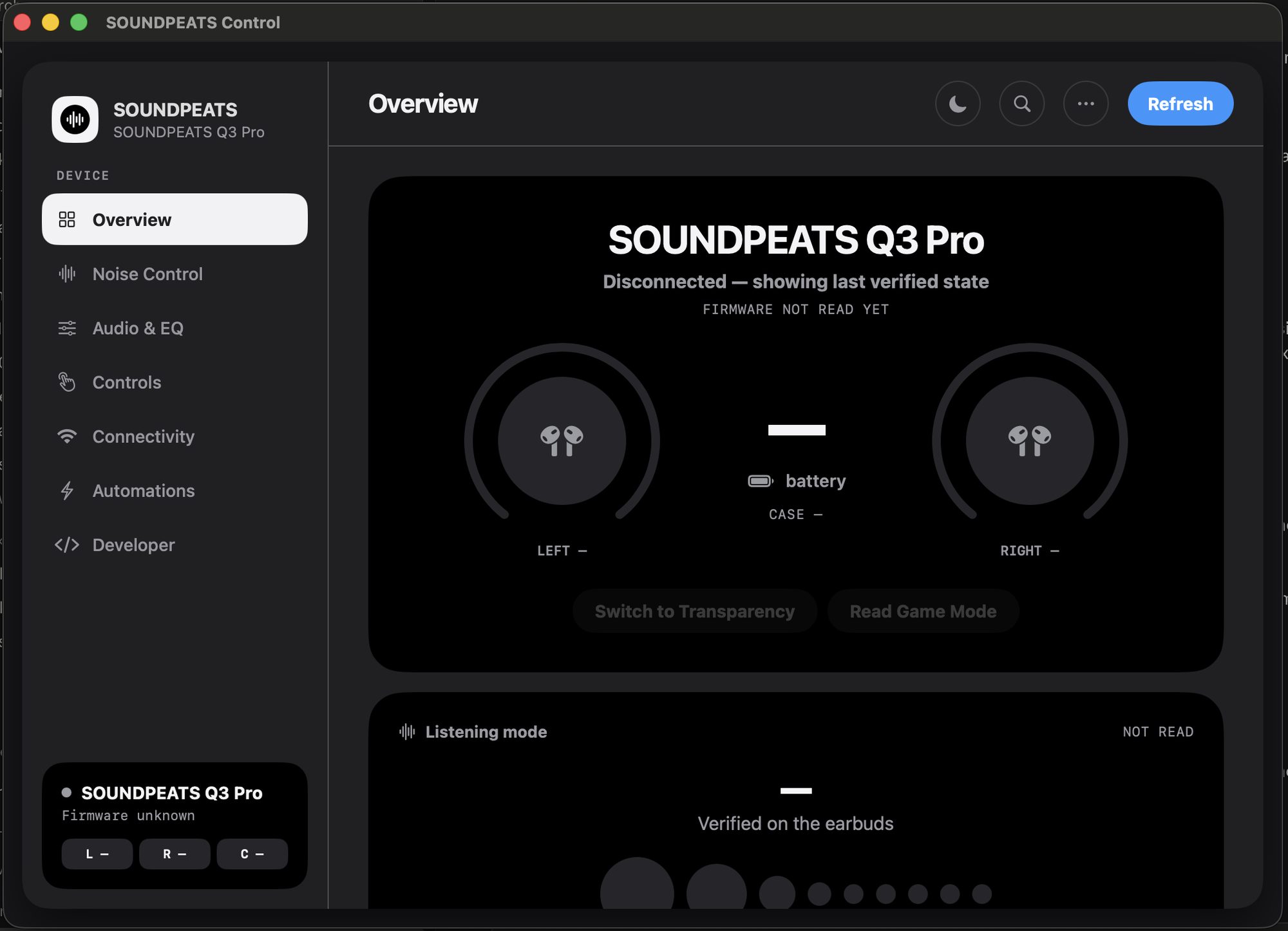
Task: Click the large SOUNDPEATS Q3 Pro heading
Action: pos(796,240)
